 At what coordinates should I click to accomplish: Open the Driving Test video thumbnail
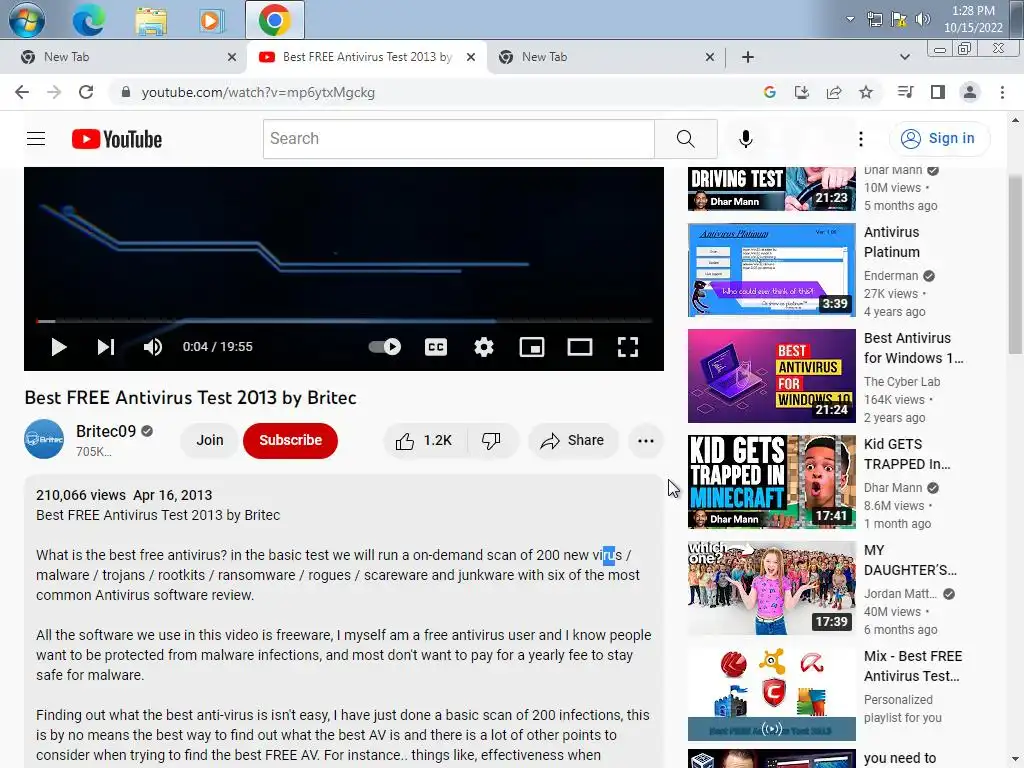(x=771, y=189)
